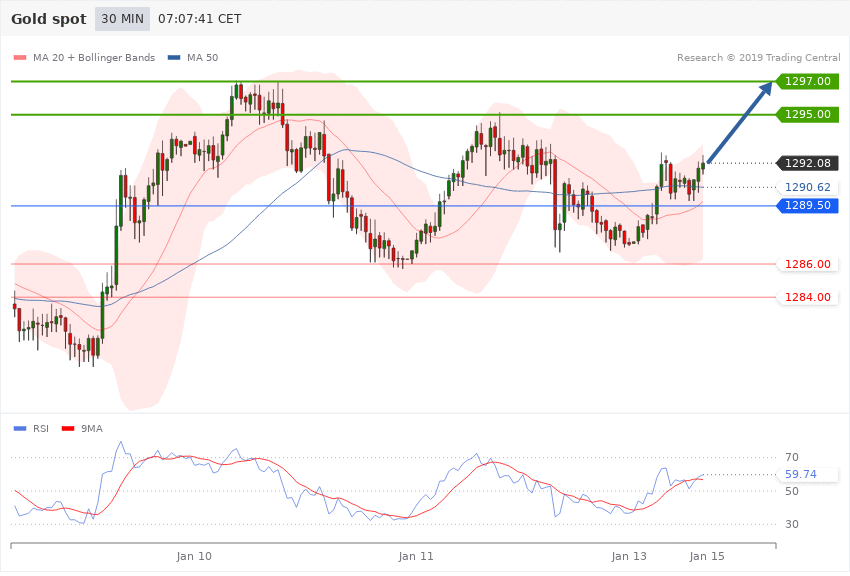The height and width of the screenshot is (576, 850).
Task: Click the 1290.62 MA 50 value label
Action: click(x=808, y=187)
